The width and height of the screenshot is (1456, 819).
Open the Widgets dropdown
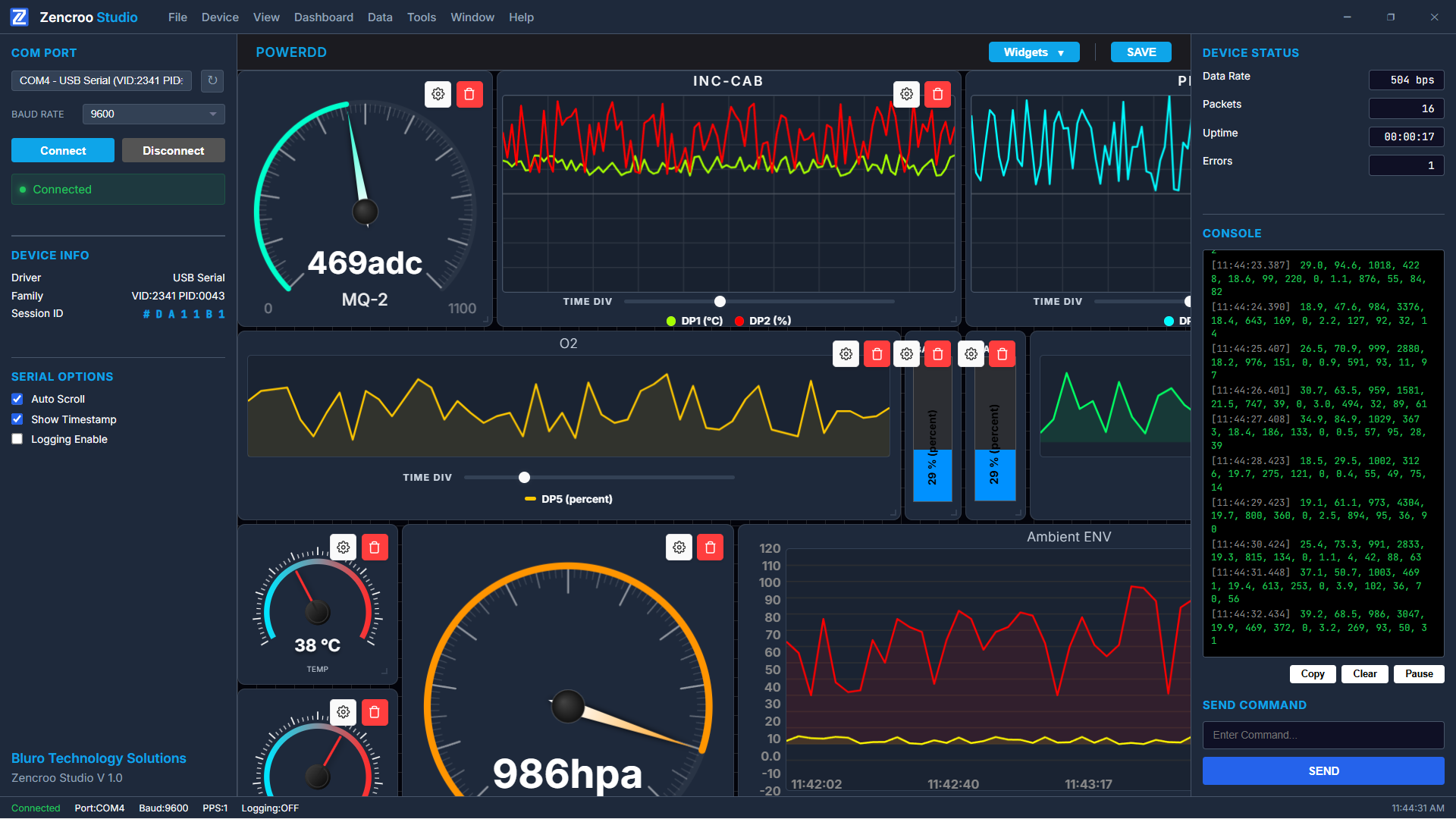[1033, 52]
